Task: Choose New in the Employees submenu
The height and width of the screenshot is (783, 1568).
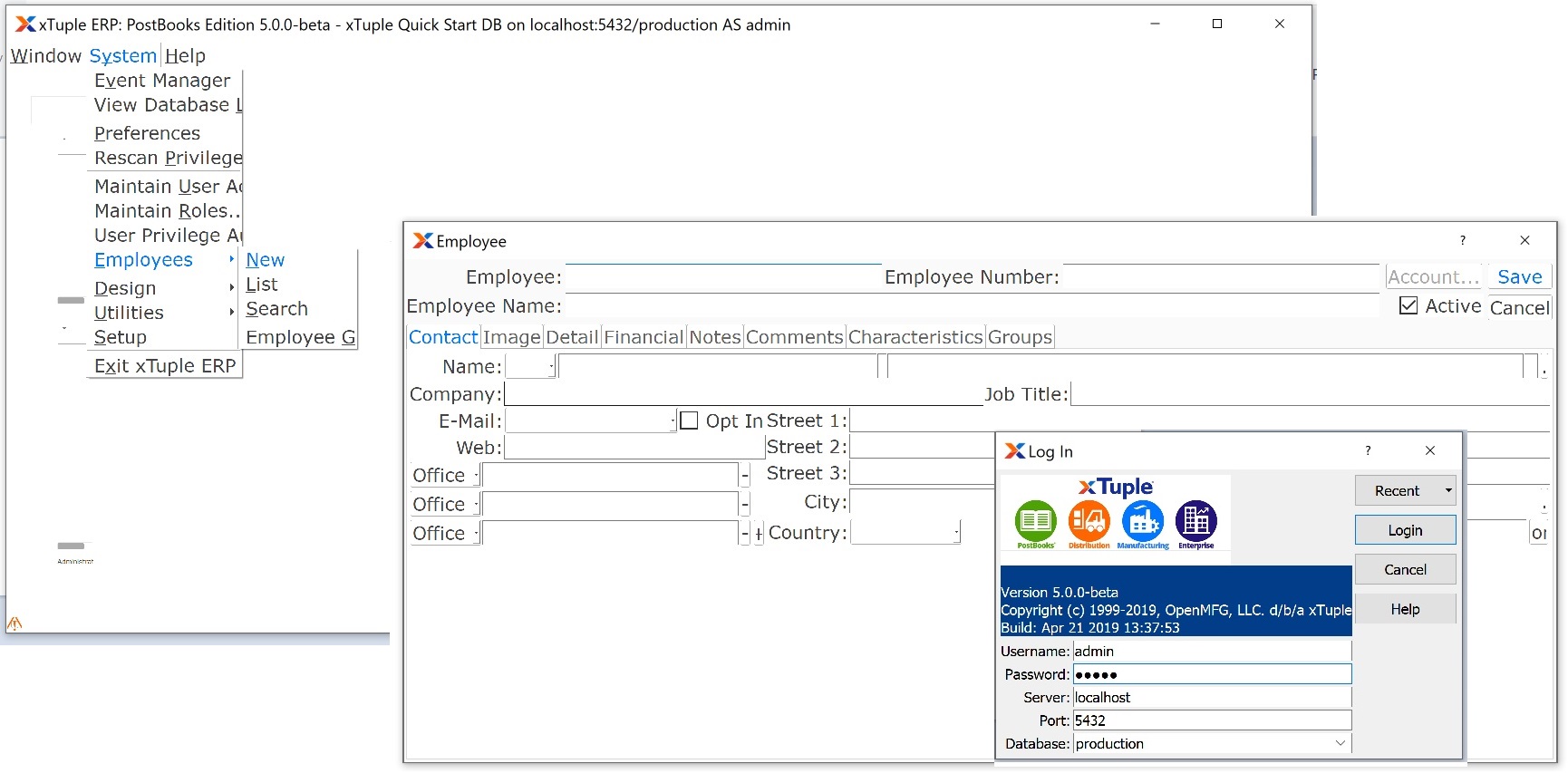Action: 265,260
